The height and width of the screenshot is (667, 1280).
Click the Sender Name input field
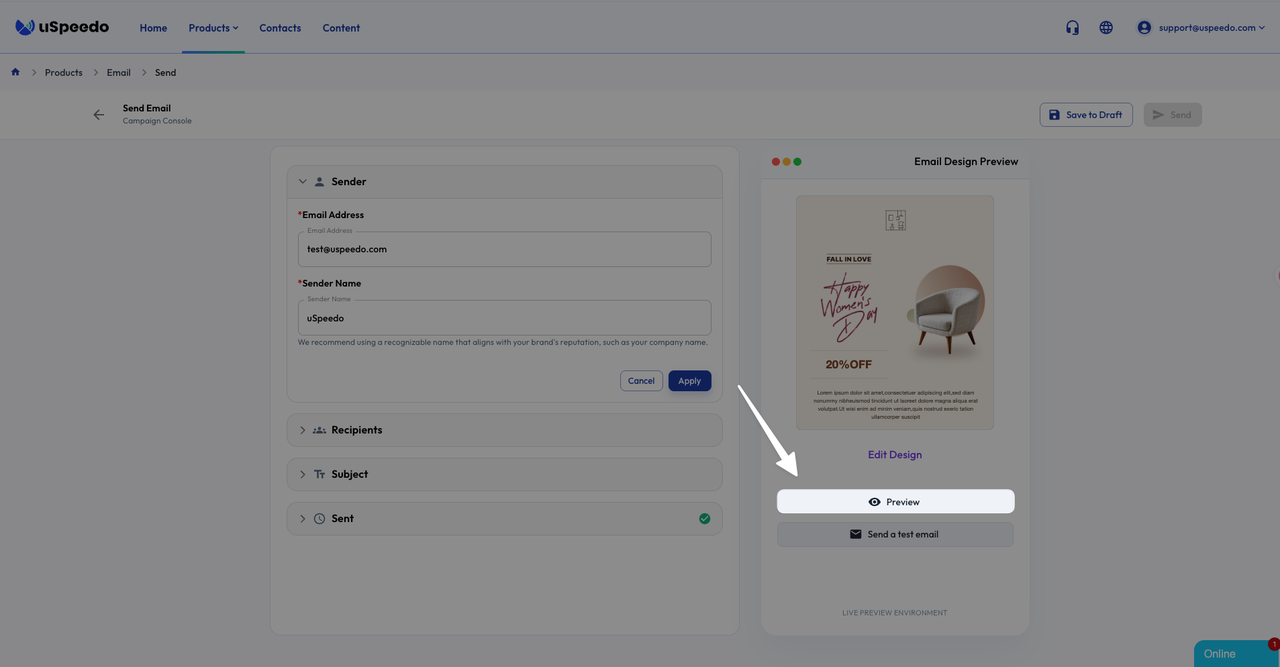(x=504, y=318)
